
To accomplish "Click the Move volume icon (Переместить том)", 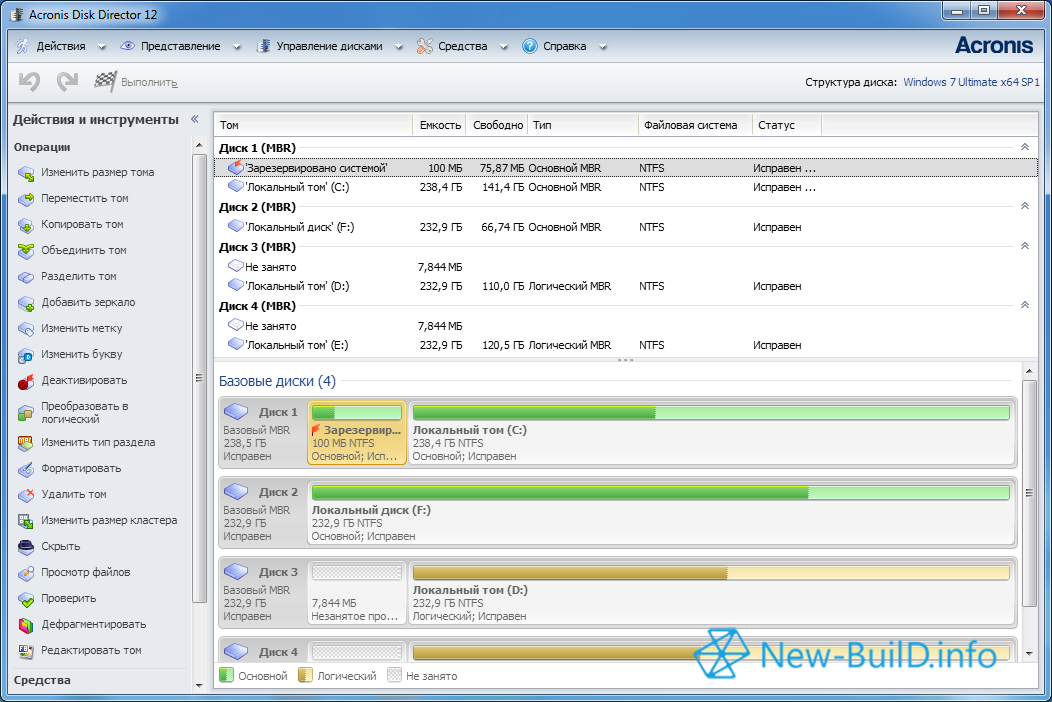I will [x=26, y=199].
